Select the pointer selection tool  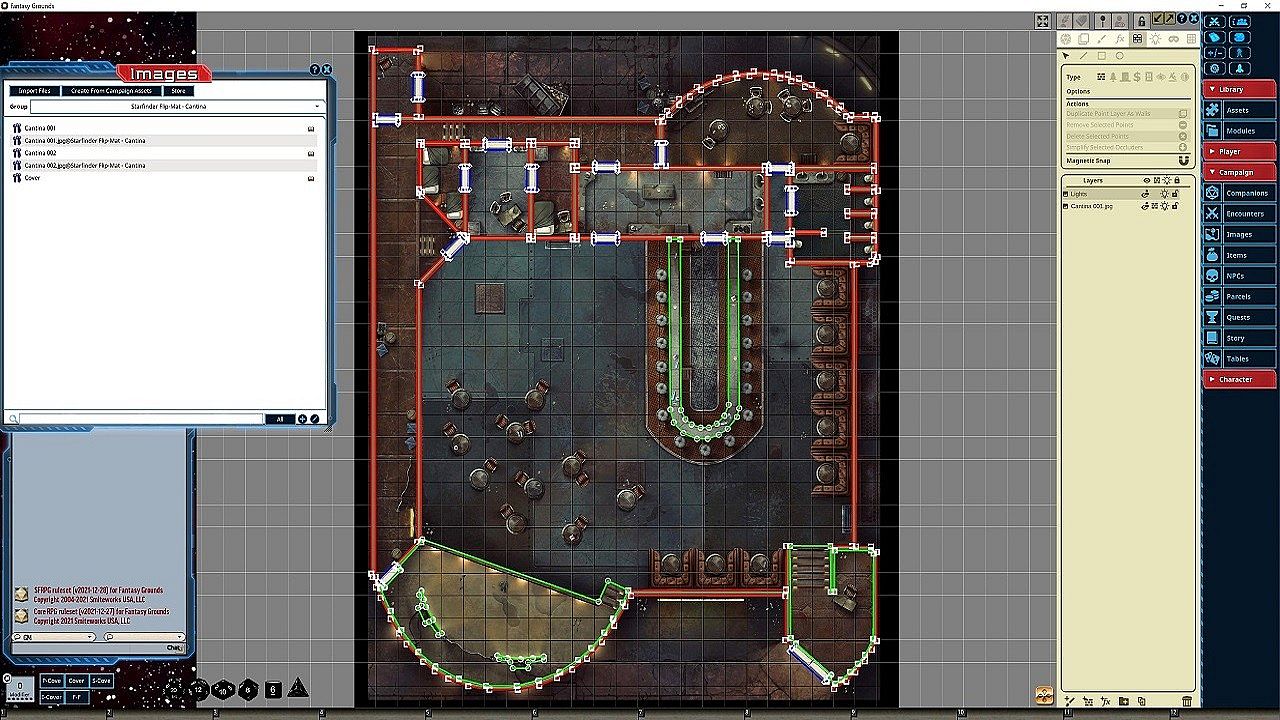click(x=1066, y=56)
